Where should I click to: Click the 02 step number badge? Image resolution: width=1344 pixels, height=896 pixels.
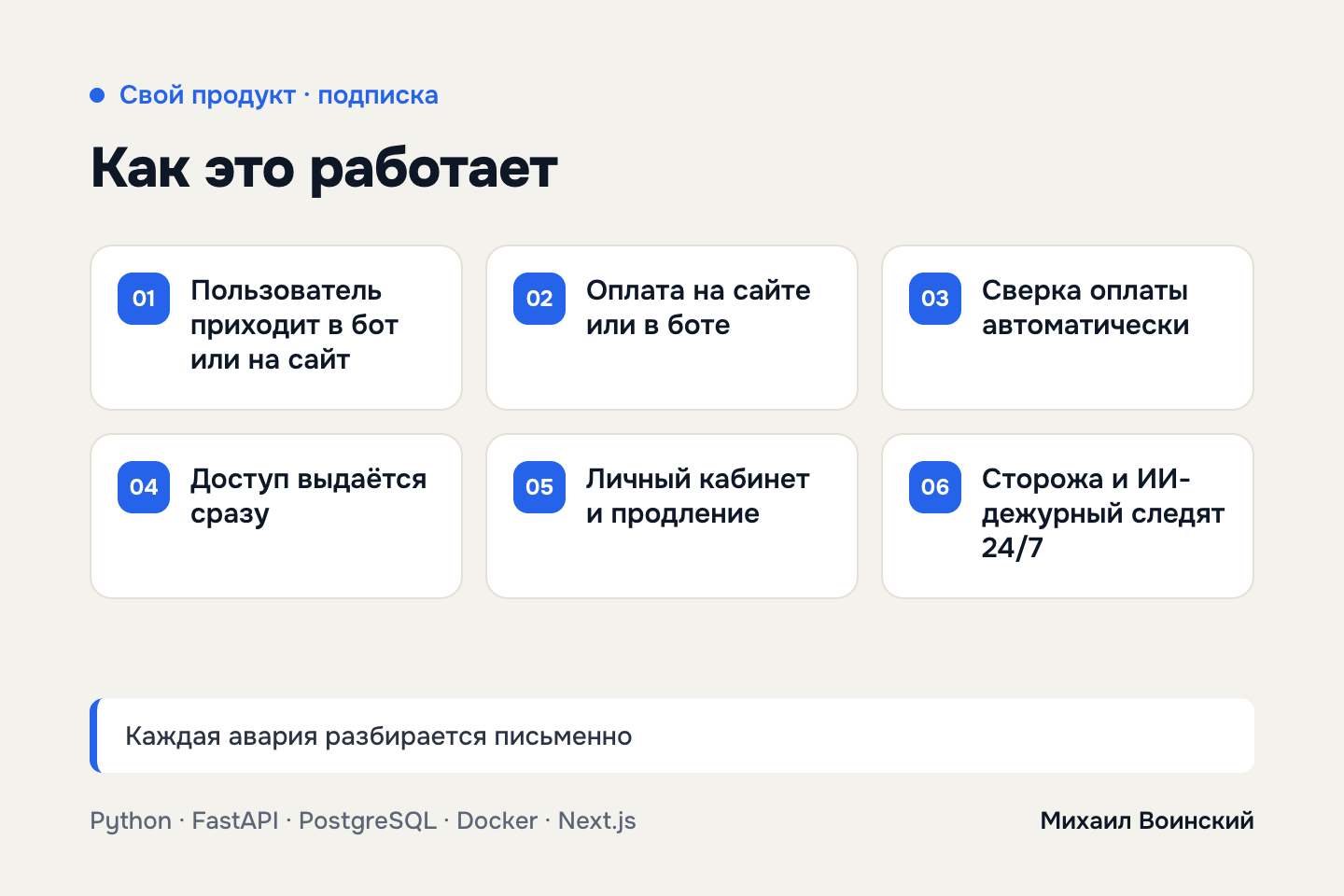click(x=539, y=299)
